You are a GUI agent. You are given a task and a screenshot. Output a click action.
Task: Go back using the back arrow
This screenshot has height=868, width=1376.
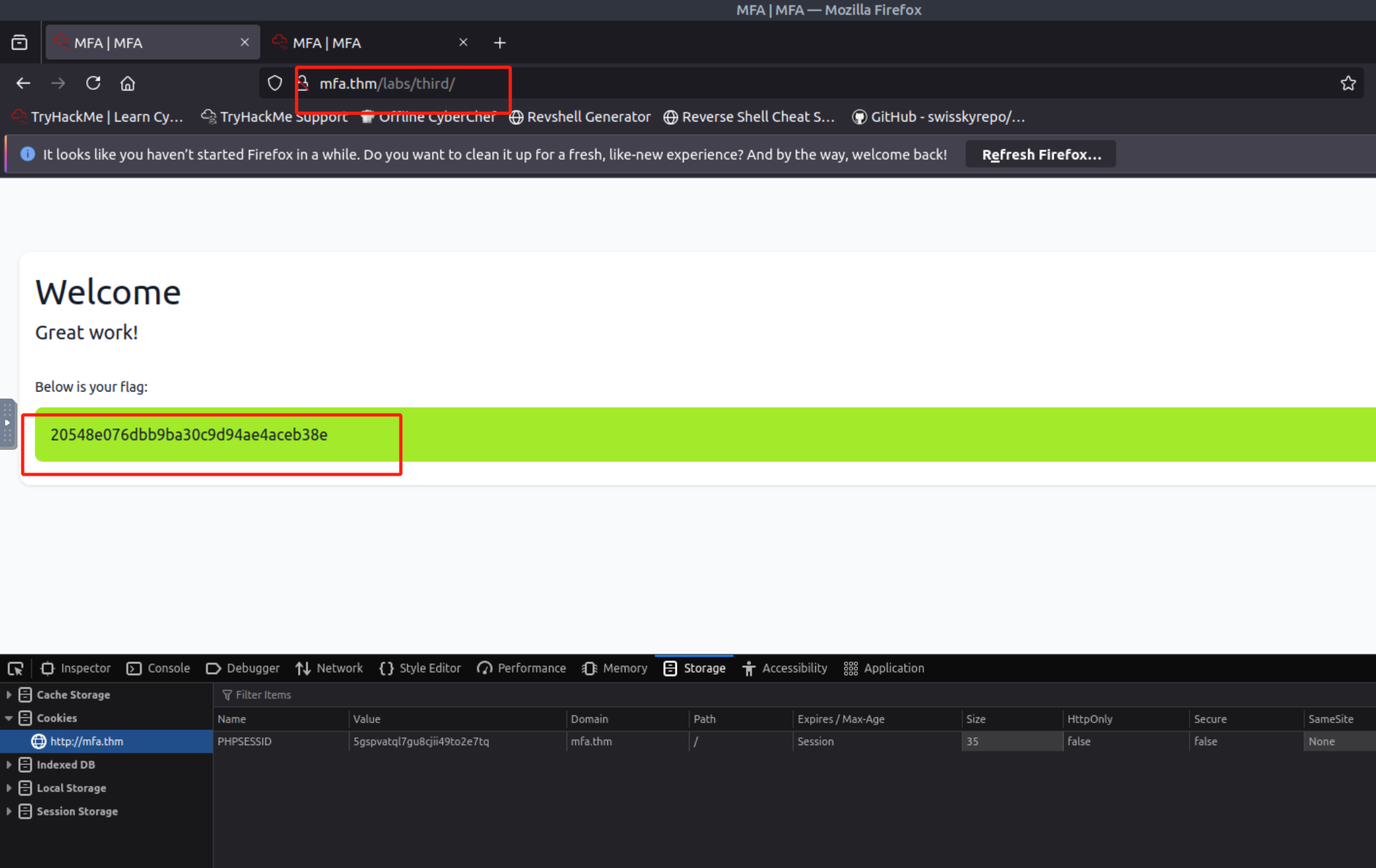(23, 83)
